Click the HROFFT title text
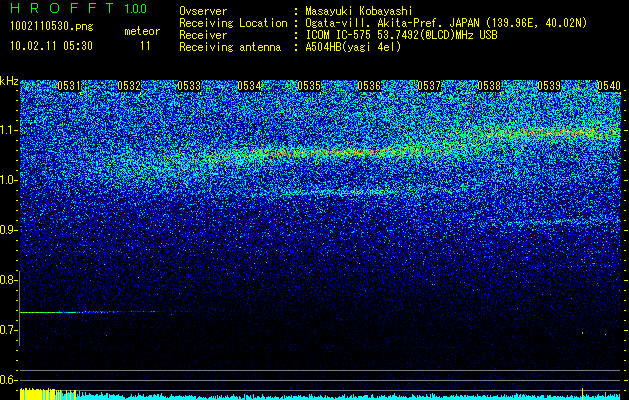 [63, 8]
